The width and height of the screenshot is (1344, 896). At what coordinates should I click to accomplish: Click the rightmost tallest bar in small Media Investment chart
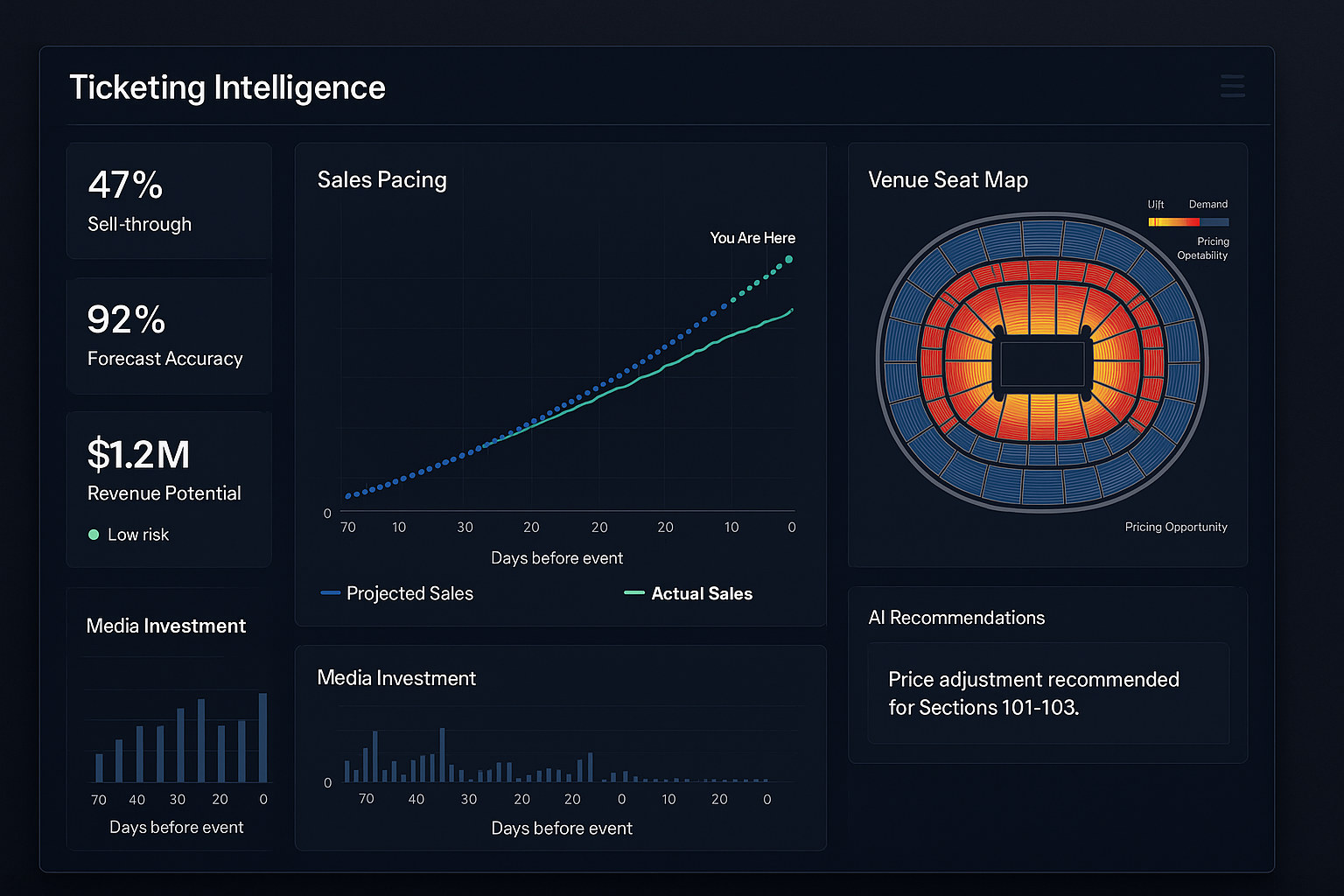click(x=262, y=737)
